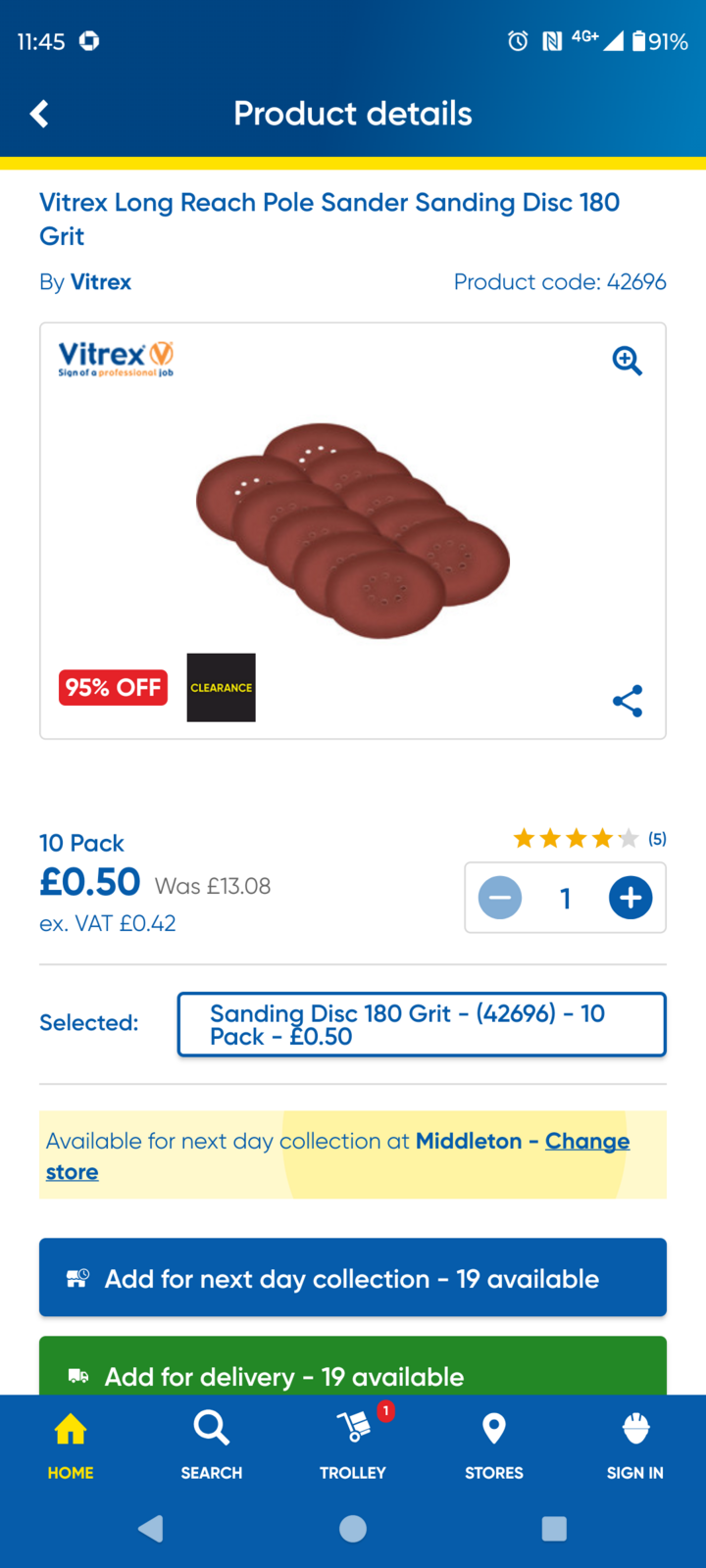The image size is (706, 1568).
Task: Tap the sanding discs product image
Action: click(353, 530)
